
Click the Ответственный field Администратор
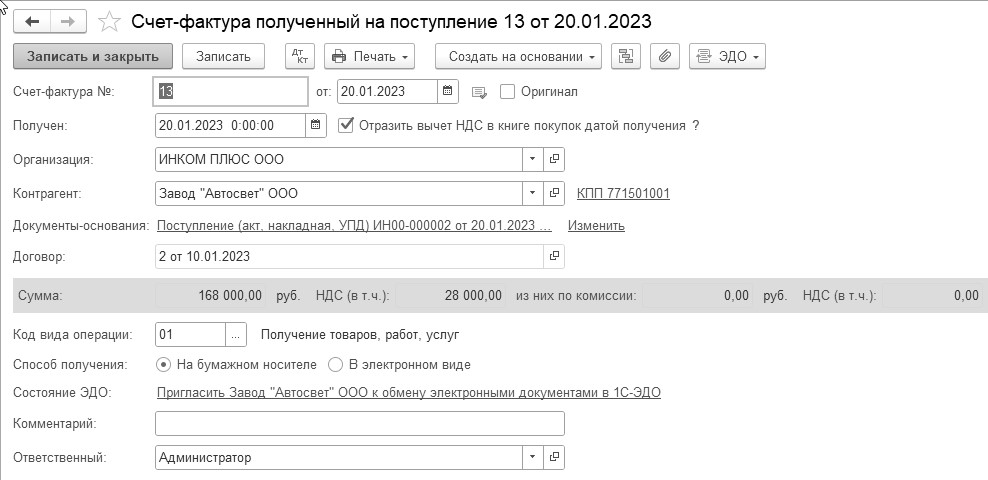point(338,457)
